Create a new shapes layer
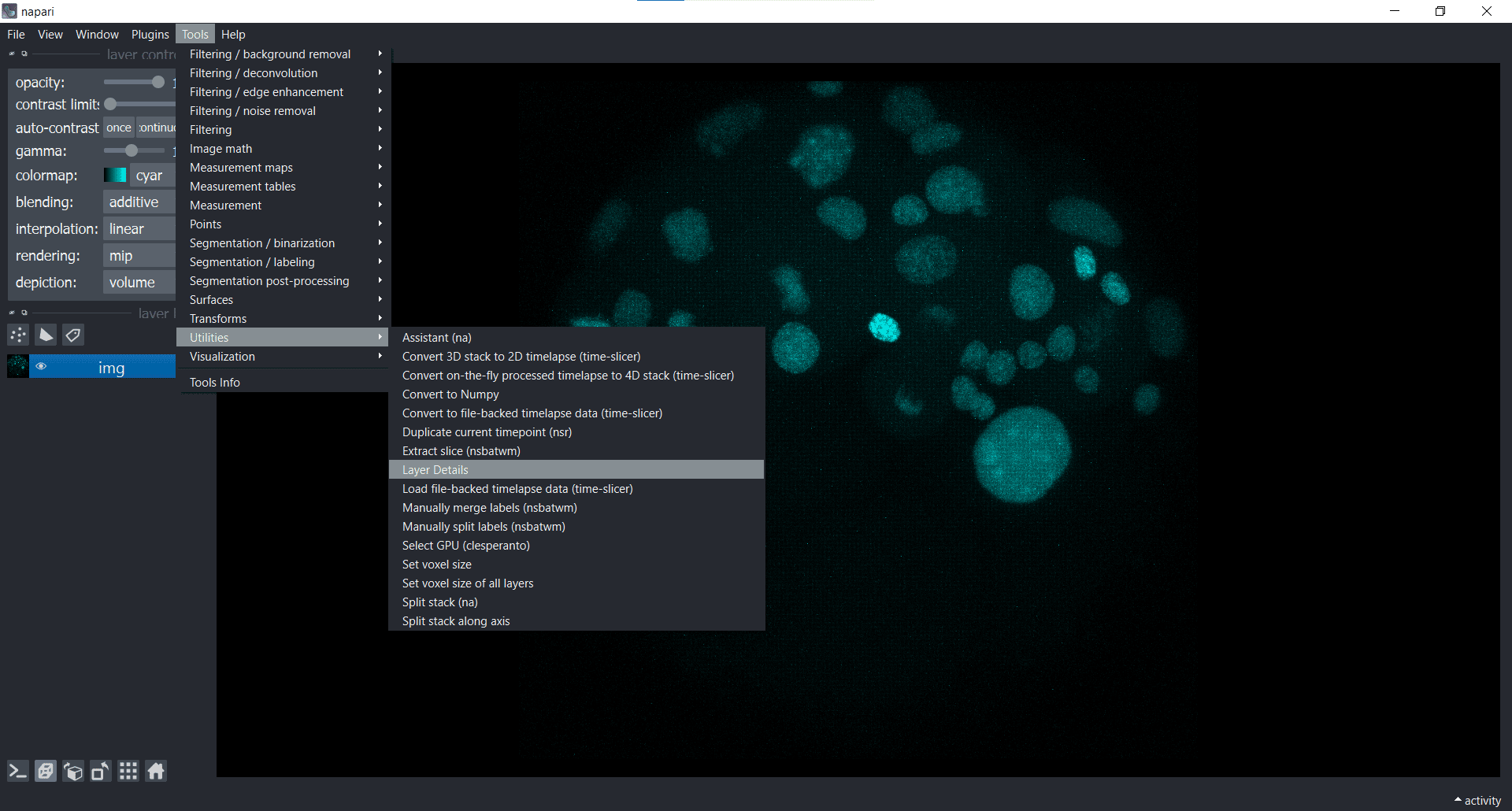1512x811 pixels. tap(46, 335)
